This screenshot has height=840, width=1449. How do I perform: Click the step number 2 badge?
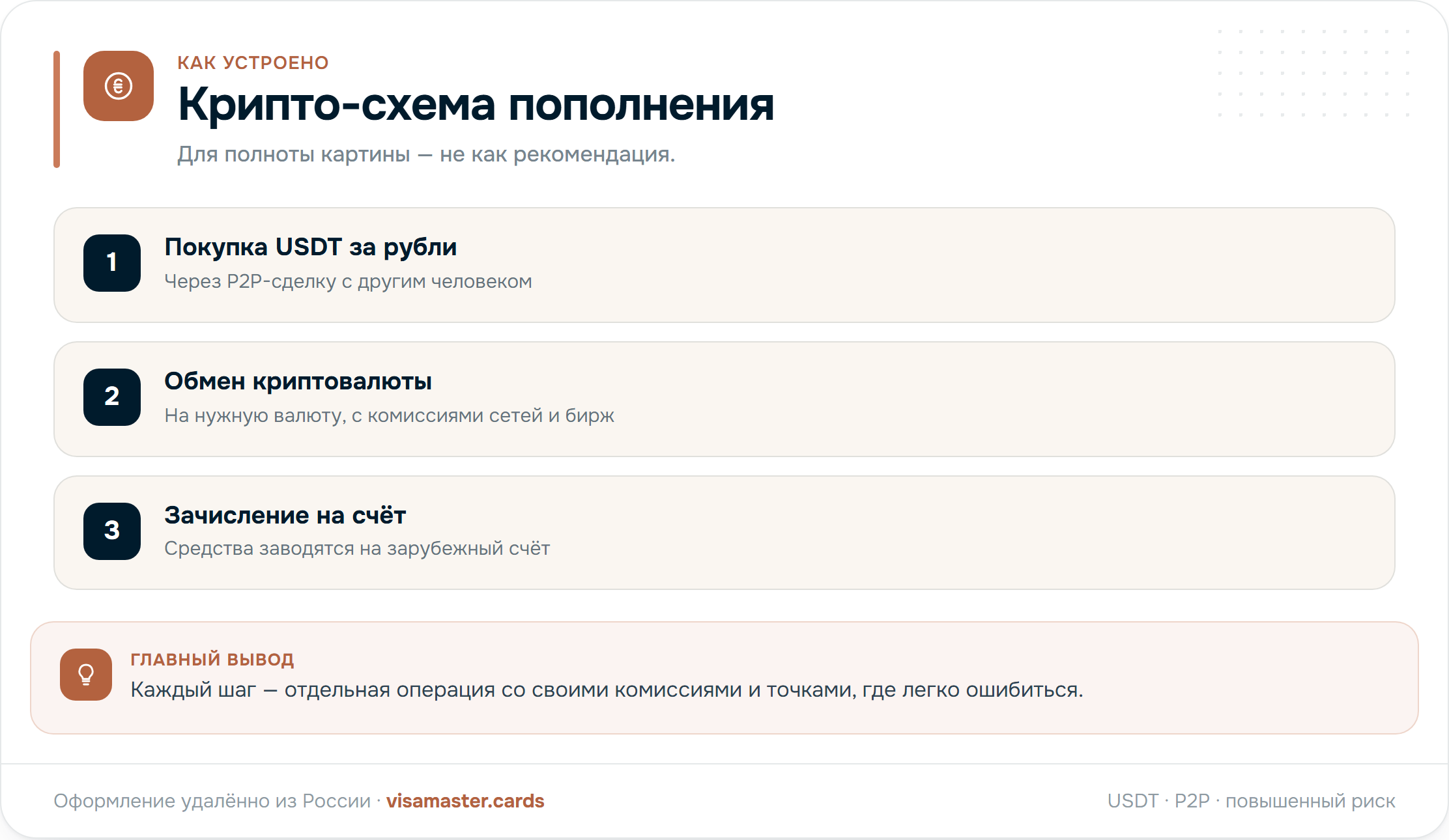(x=112, y=397)
